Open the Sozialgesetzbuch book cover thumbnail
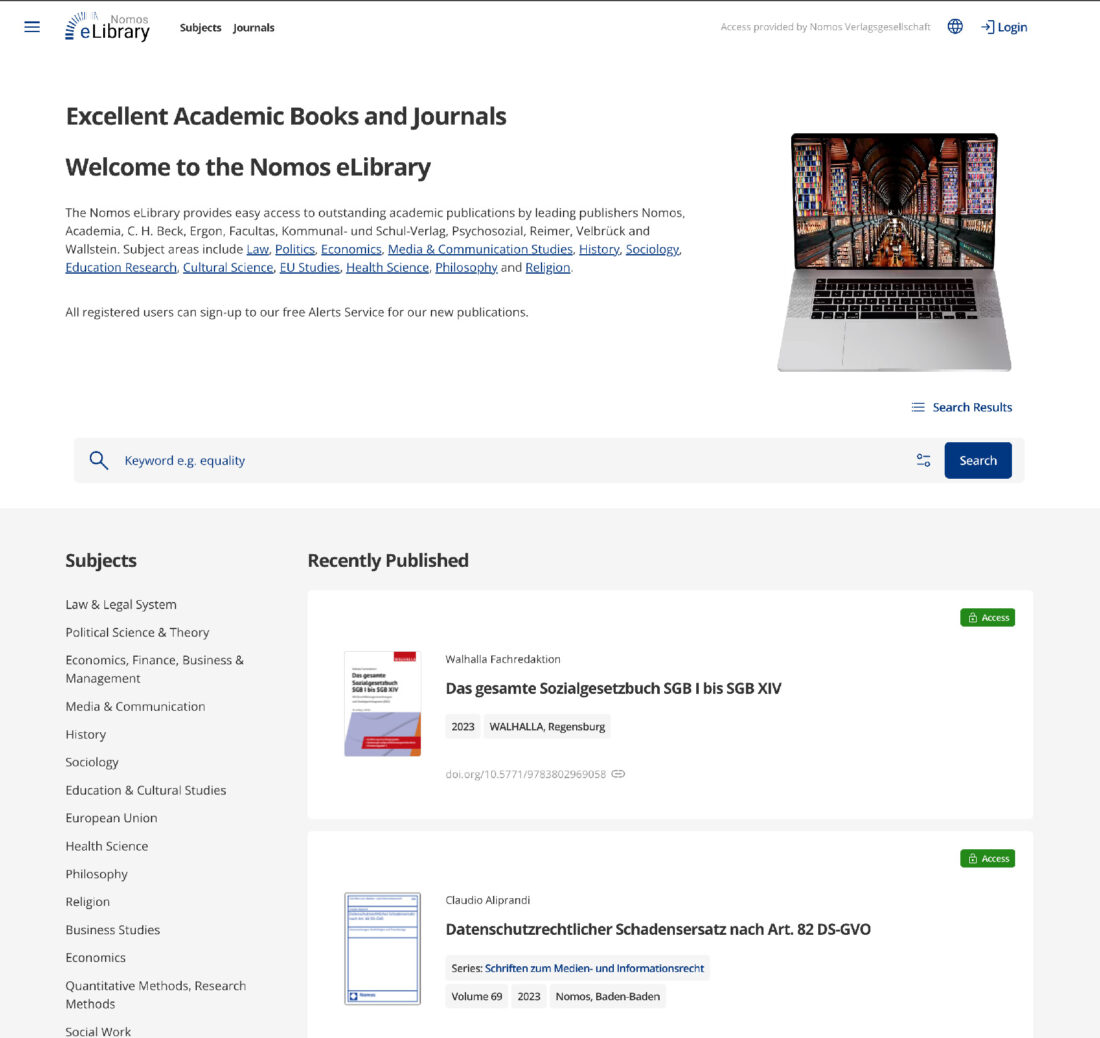Image resolution: width=1100 pixels, height=1038 pixels. [x=382, y=703]
